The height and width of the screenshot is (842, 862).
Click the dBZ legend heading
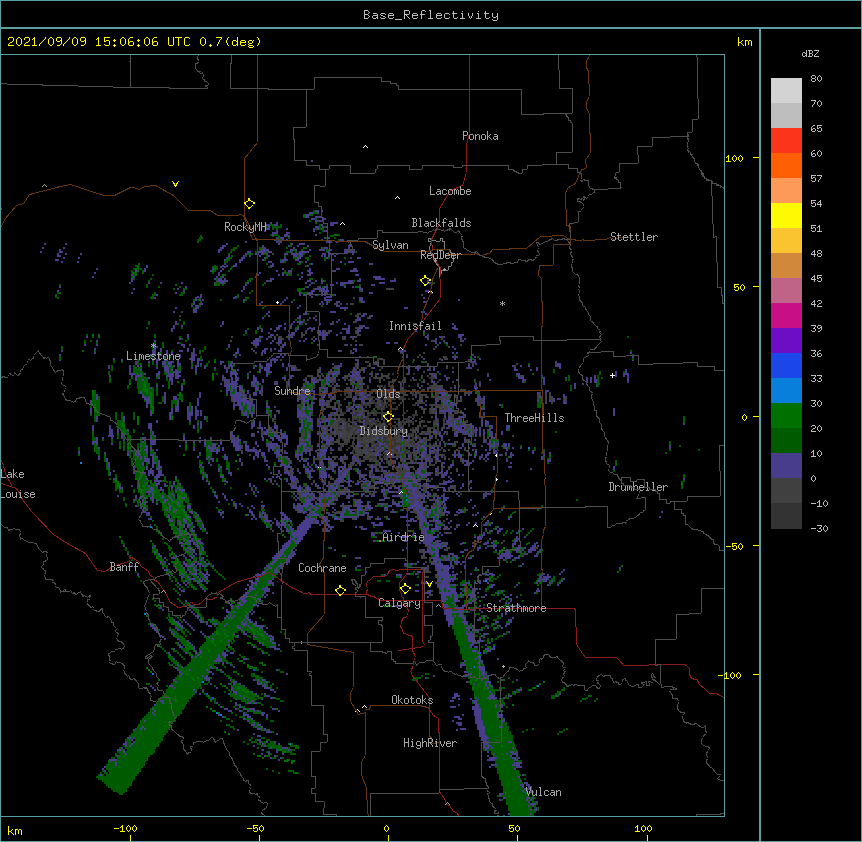pyautogui.click(x=810, y=53)
